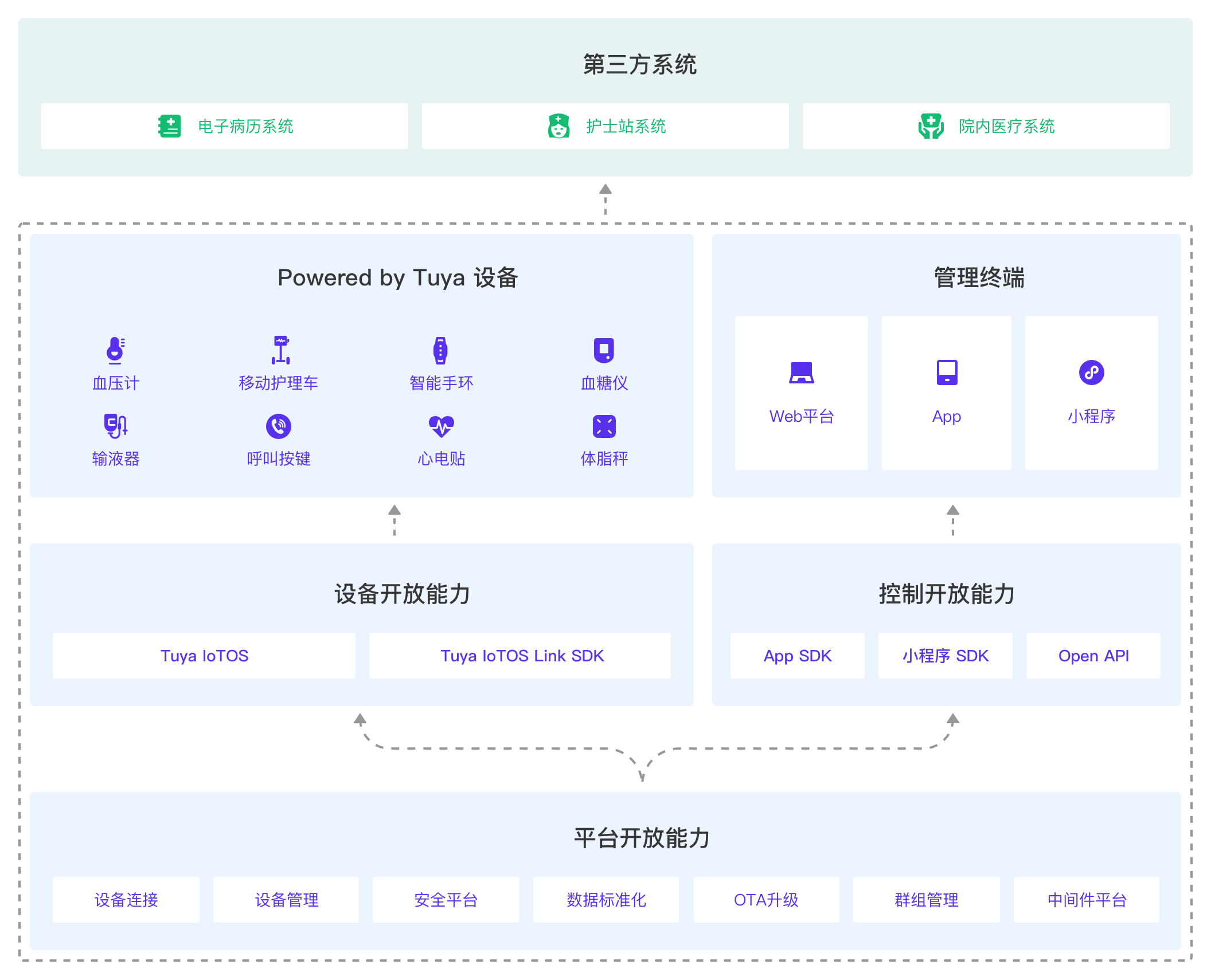Image resolution: width=1211 pixels, height=980 pixels.
Task: Click the 智能手环 label text
Action: [442, 383]
